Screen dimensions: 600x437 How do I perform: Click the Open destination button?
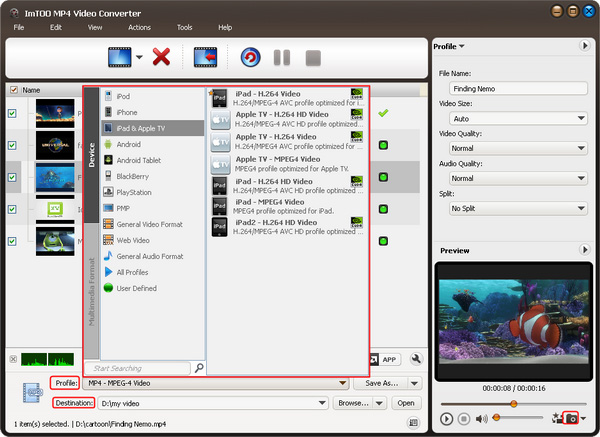tap(406, 403)
